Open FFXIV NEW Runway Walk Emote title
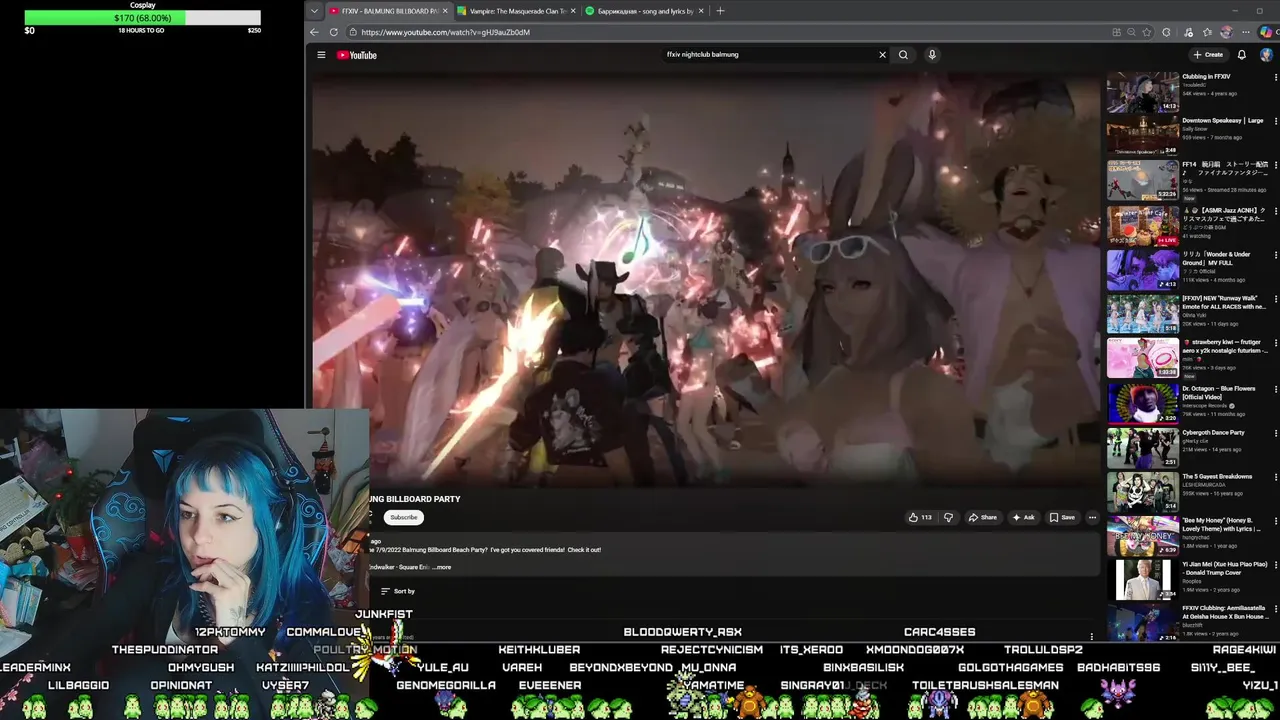This screenshot has height=720, width=1280. click(x=1225, y=302)
